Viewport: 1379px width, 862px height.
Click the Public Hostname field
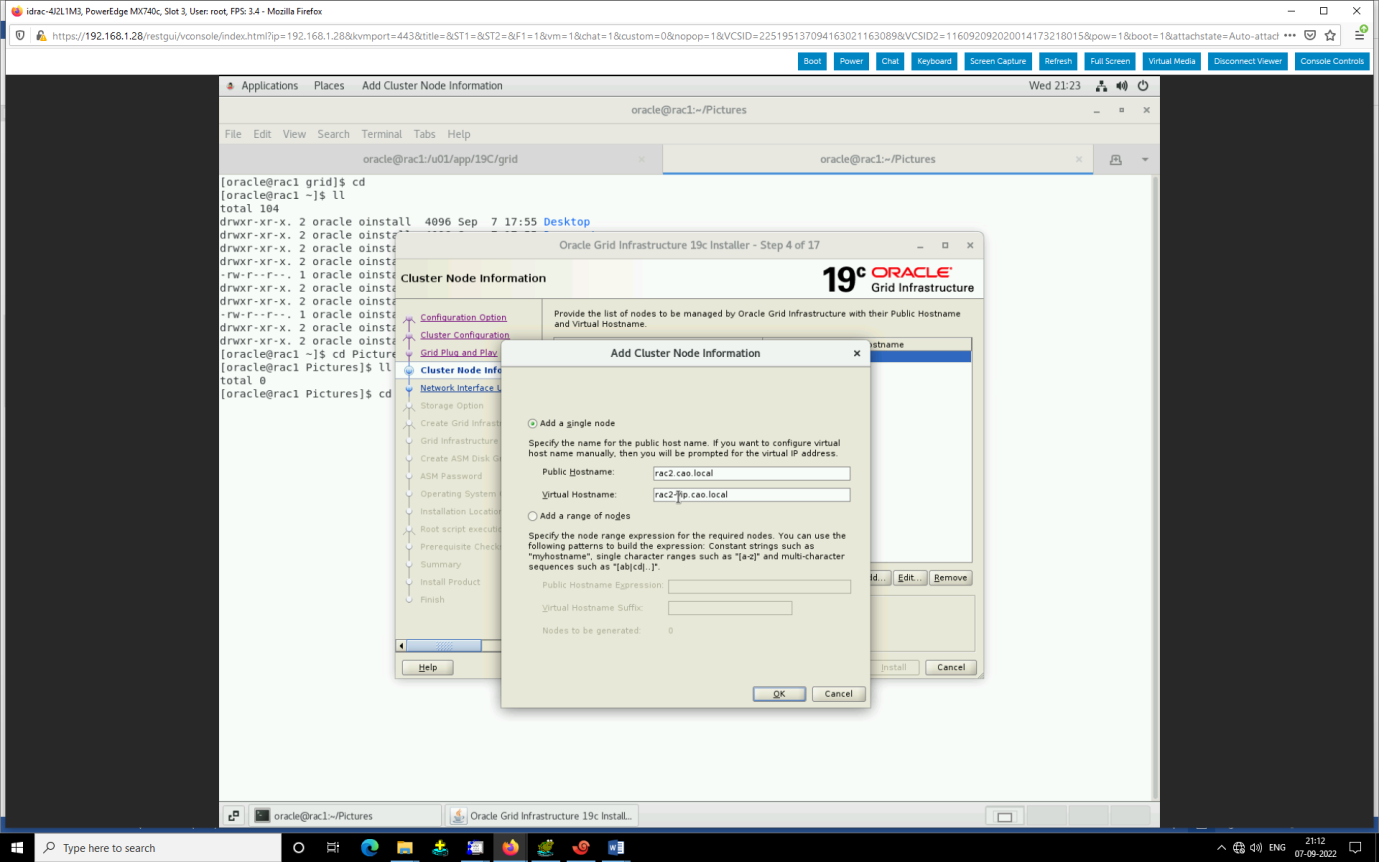pos(750,473)
